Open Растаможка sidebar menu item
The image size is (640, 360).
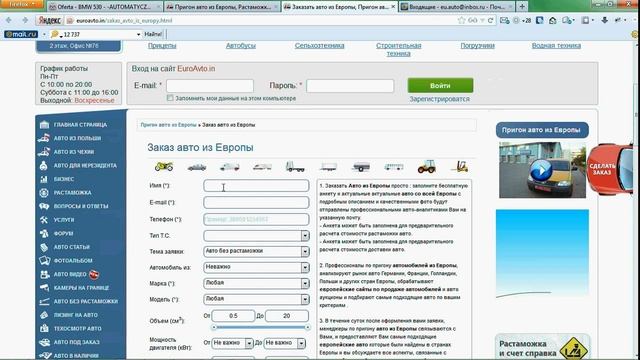(x=72, y=192)
